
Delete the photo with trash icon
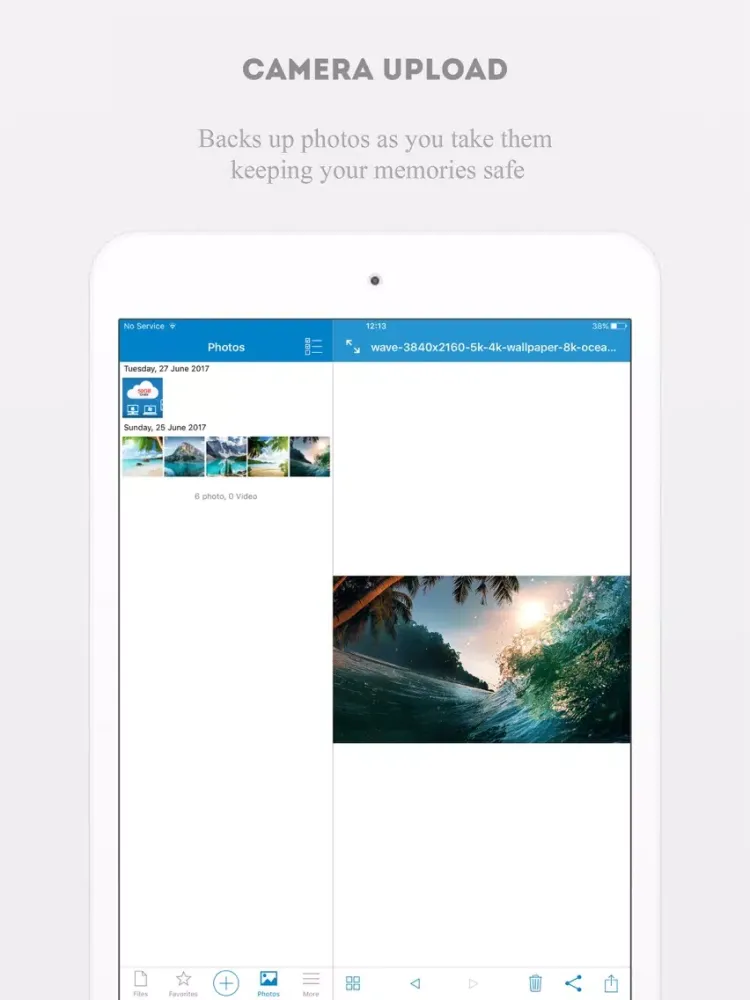coord(536,983)
